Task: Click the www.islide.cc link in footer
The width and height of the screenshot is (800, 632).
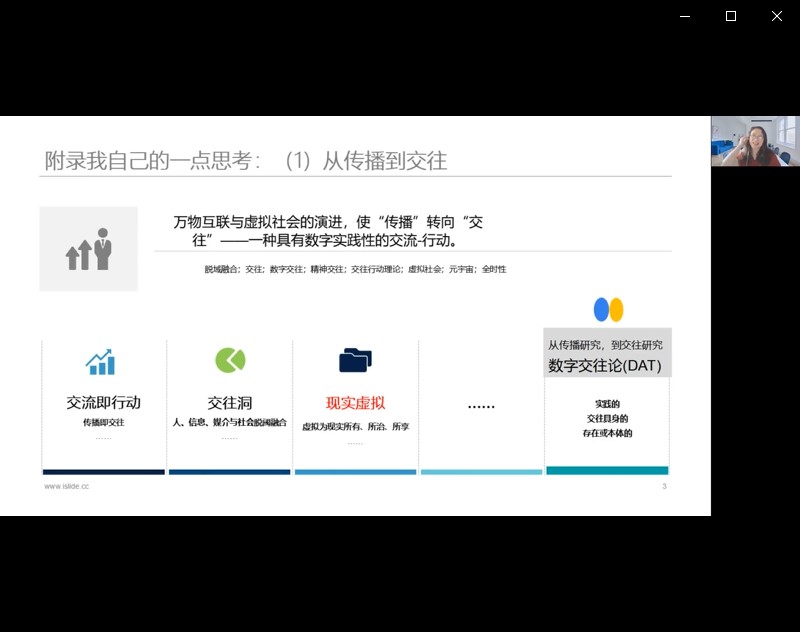Action: [x=66, y=487]
